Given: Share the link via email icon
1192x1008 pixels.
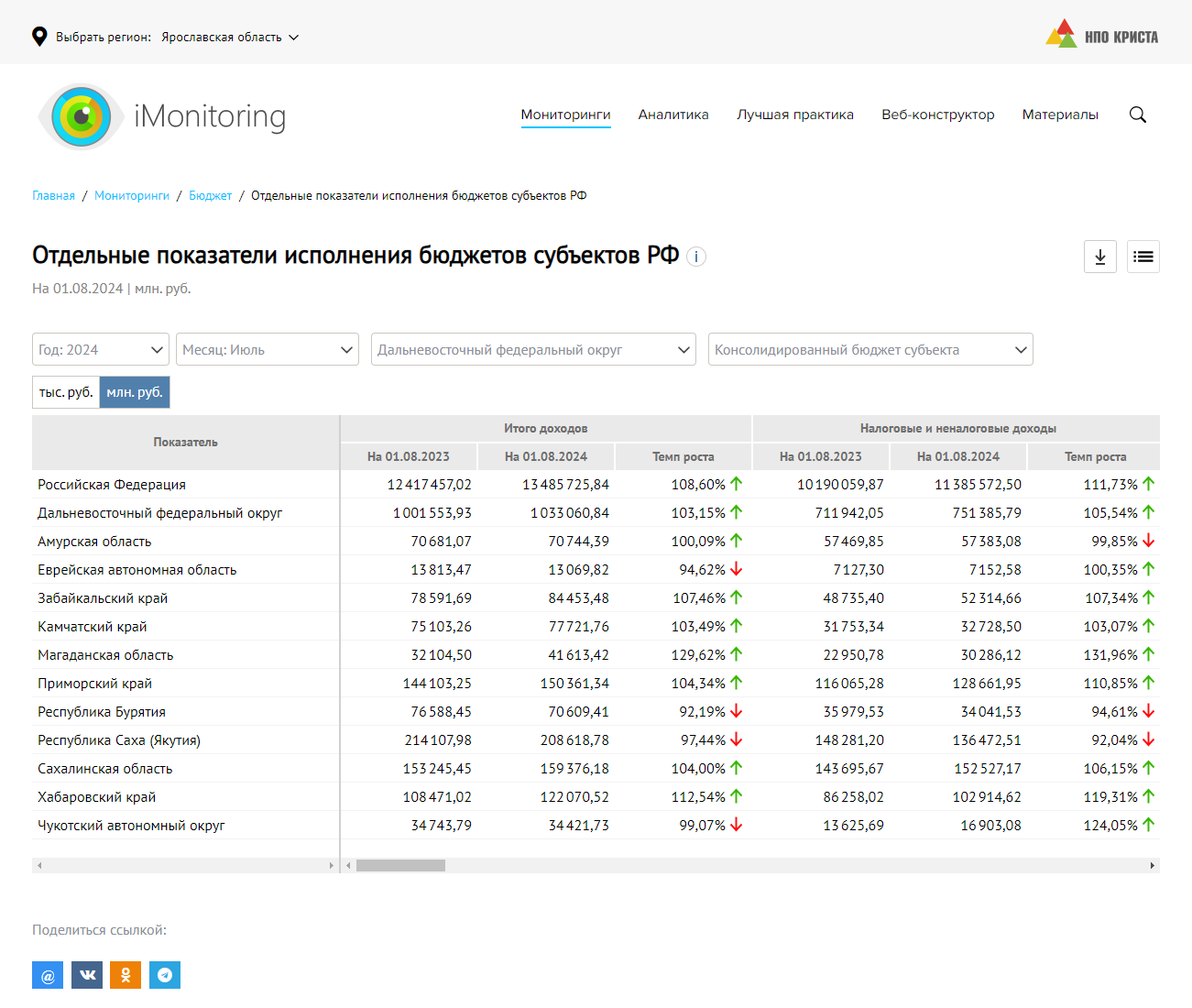Looking at the screenshot, I should (x=48, y=975).
